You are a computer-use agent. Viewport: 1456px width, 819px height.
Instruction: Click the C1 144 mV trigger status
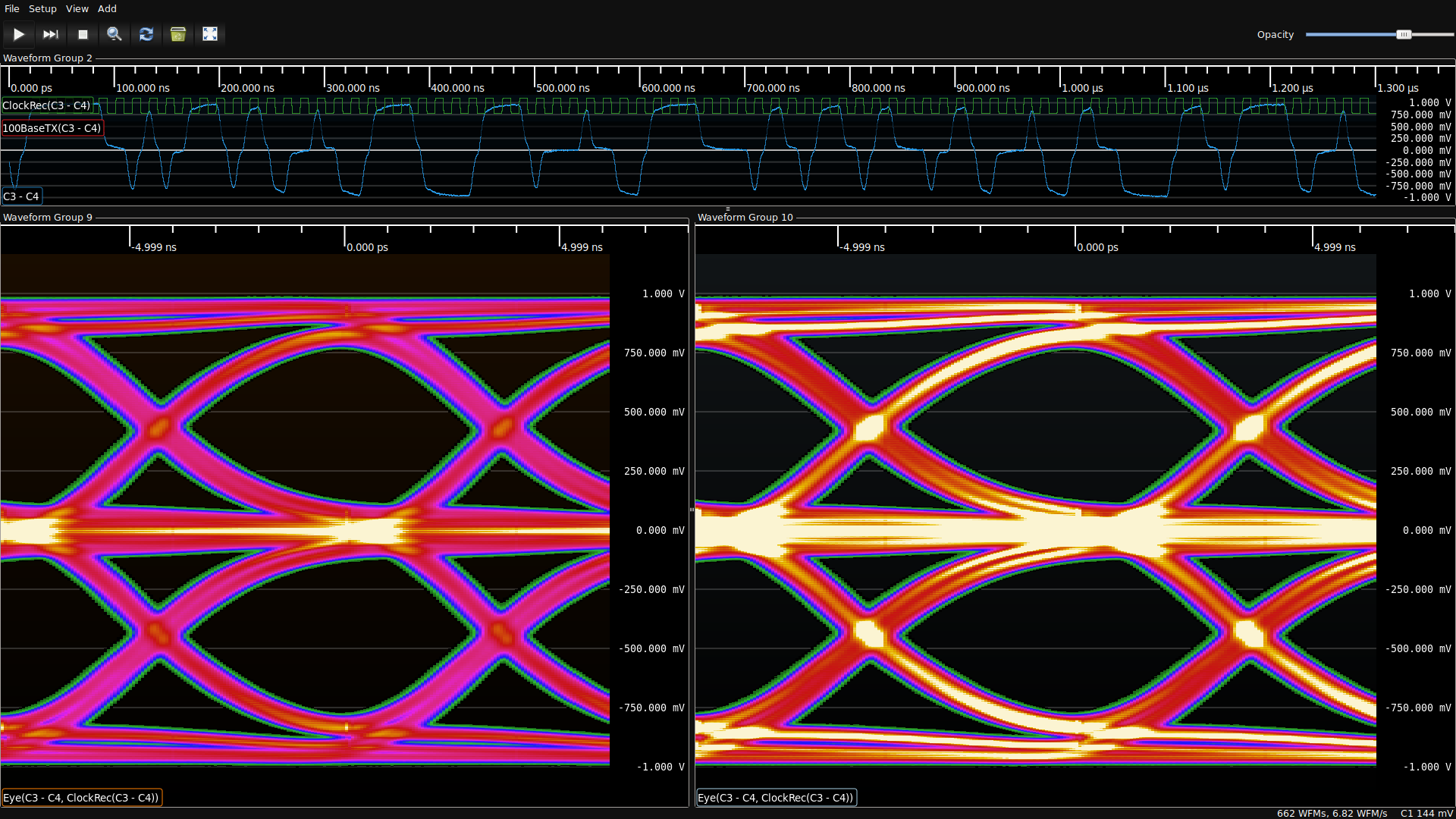click(1426, 813)
